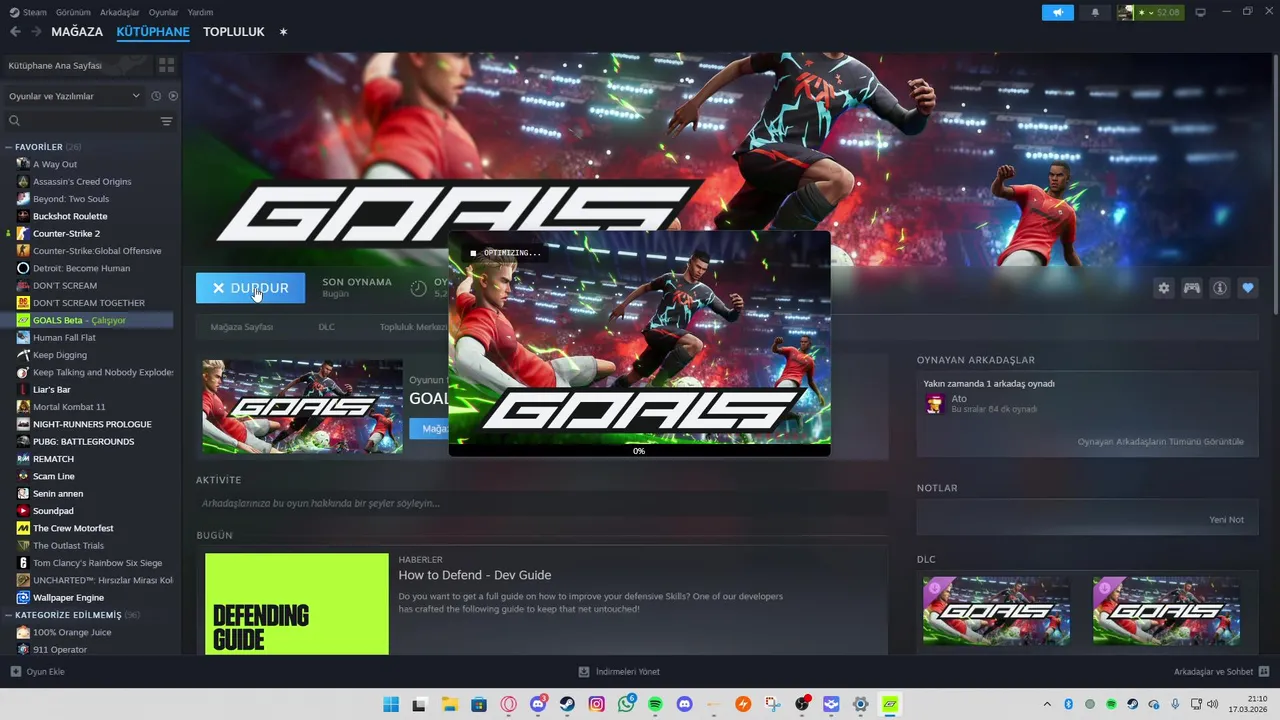The height and width of the screenshot is (720, 1280).
Task: Open the library advanced filter icon
Action: pos(166,121)
